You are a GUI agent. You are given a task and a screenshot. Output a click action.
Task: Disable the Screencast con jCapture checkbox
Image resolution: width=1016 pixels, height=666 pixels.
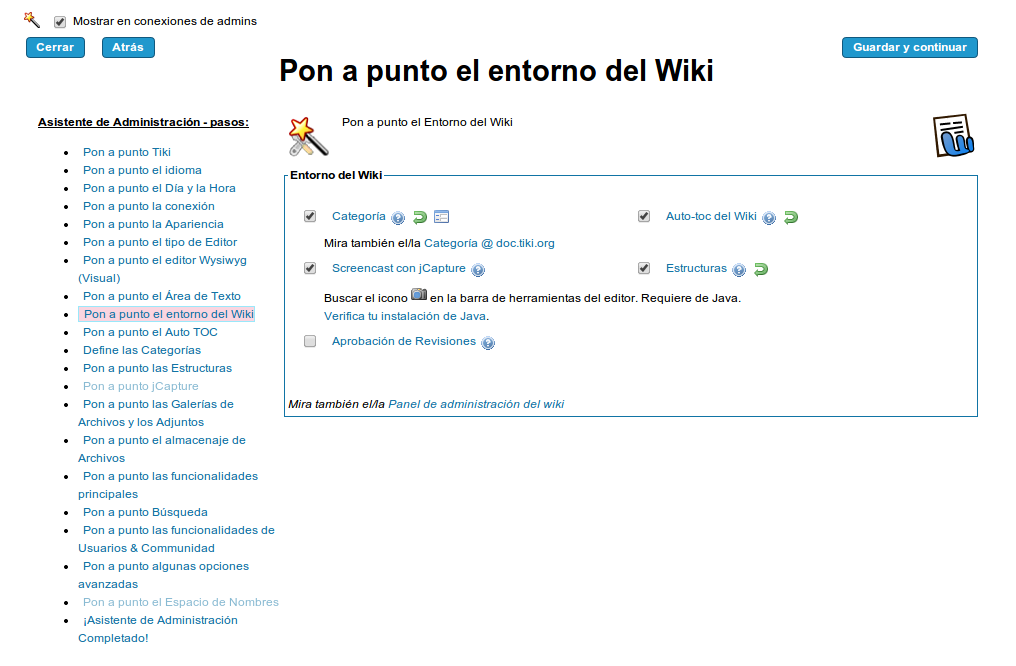310,268
